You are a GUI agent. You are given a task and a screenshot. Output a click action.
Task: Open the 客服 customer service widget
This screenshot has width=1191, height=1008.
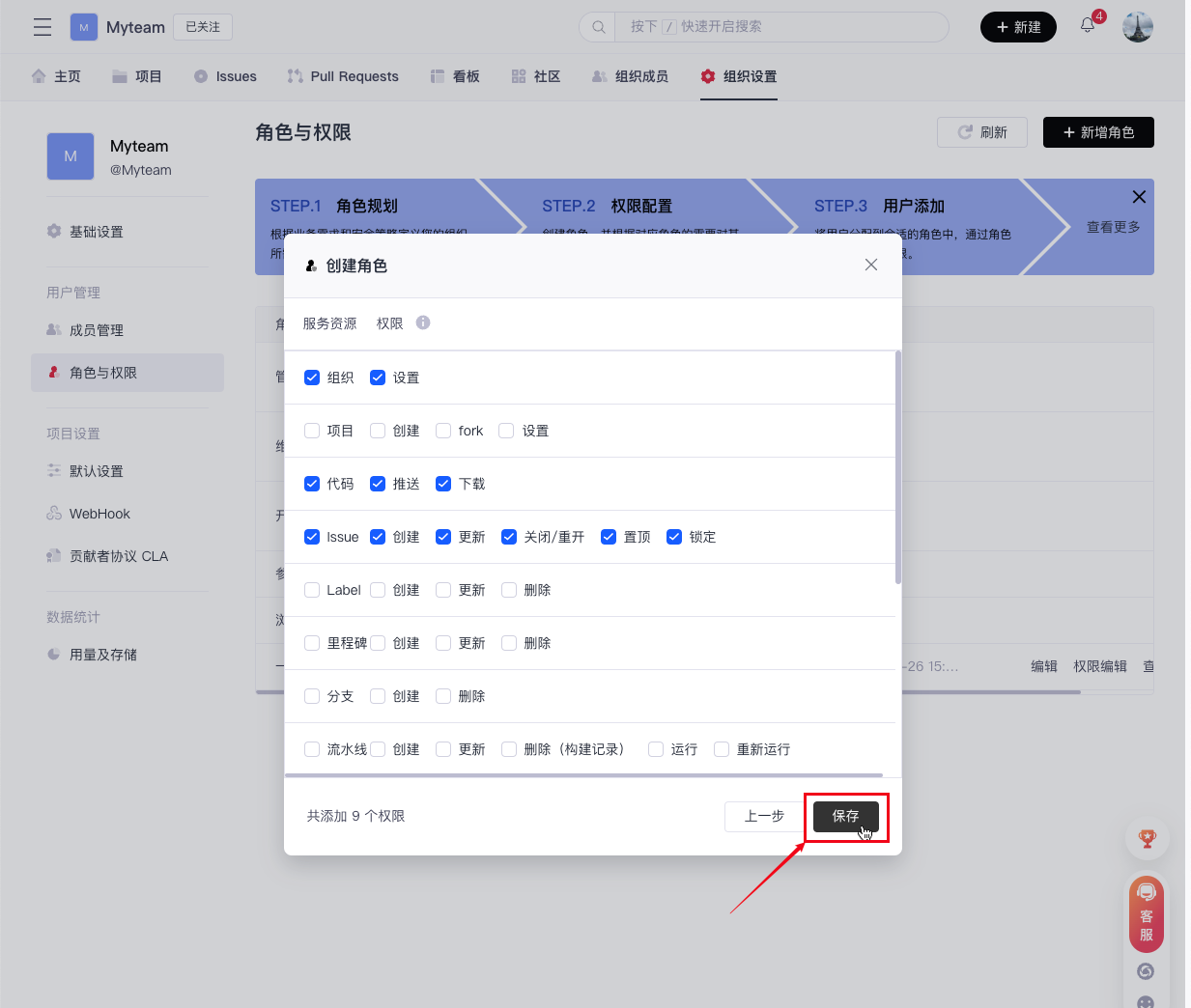(x=1147, y=914)
